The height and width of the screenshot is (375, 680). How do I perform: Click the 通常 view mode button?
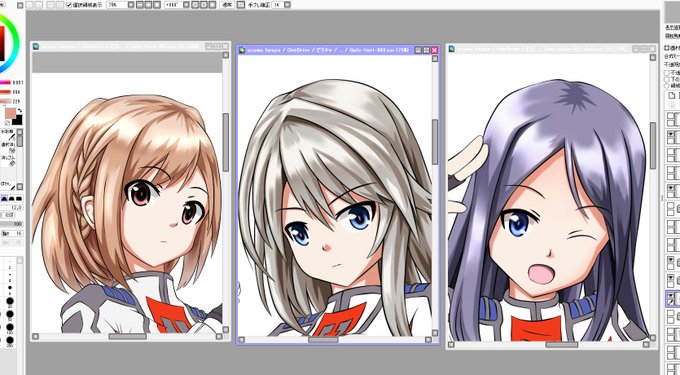pos(227,5)
